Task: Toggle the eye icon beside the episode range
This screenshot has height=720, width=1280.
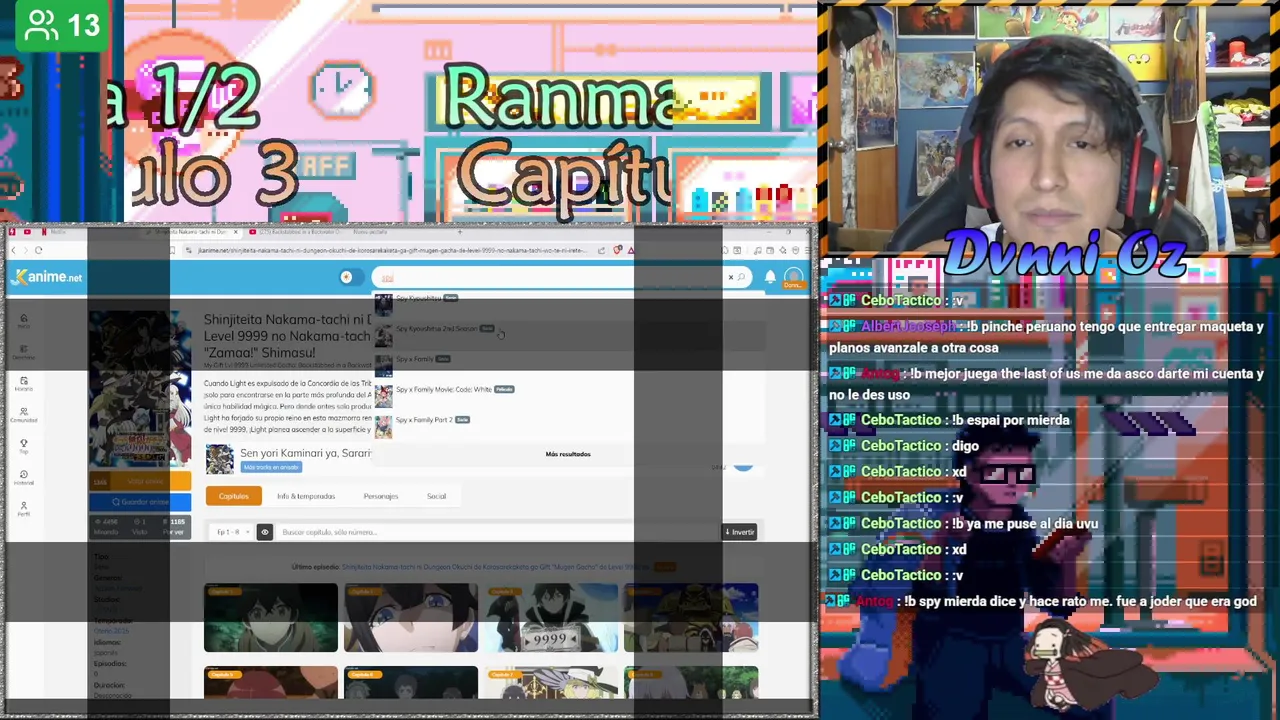Action: (x=264, y=532)
